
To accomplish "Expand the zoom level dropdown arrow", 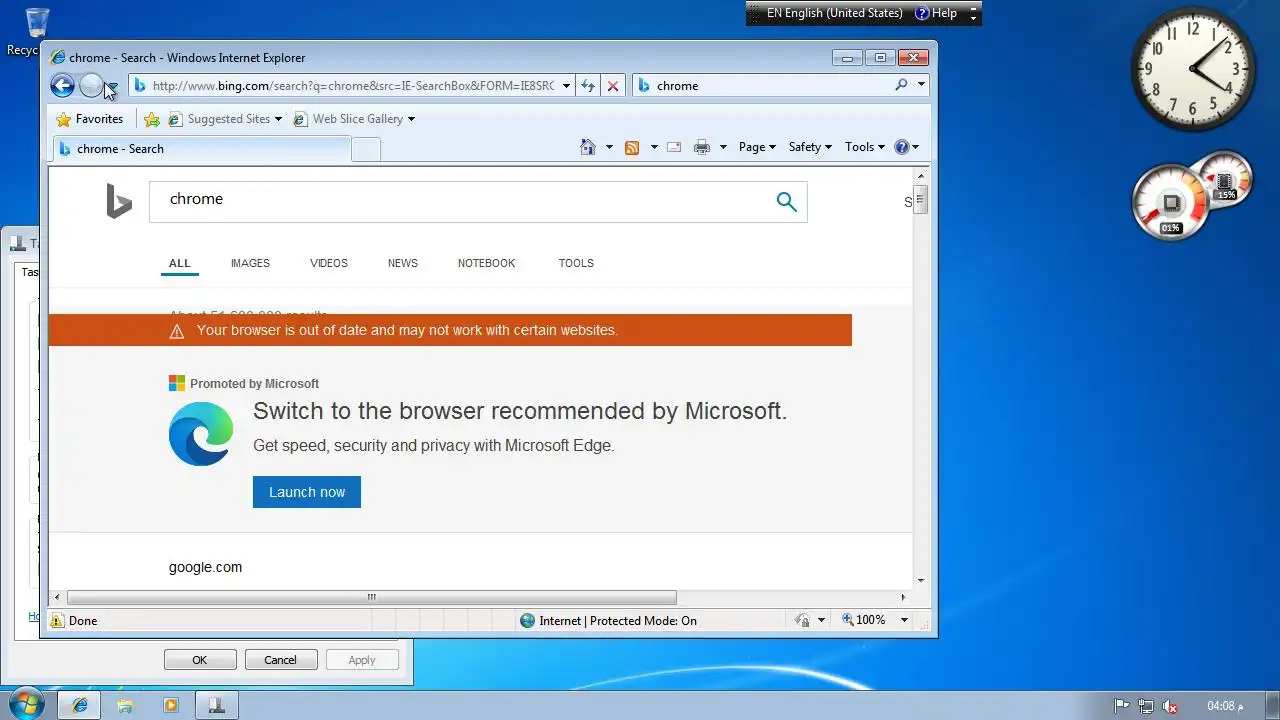I will (904, 620).
